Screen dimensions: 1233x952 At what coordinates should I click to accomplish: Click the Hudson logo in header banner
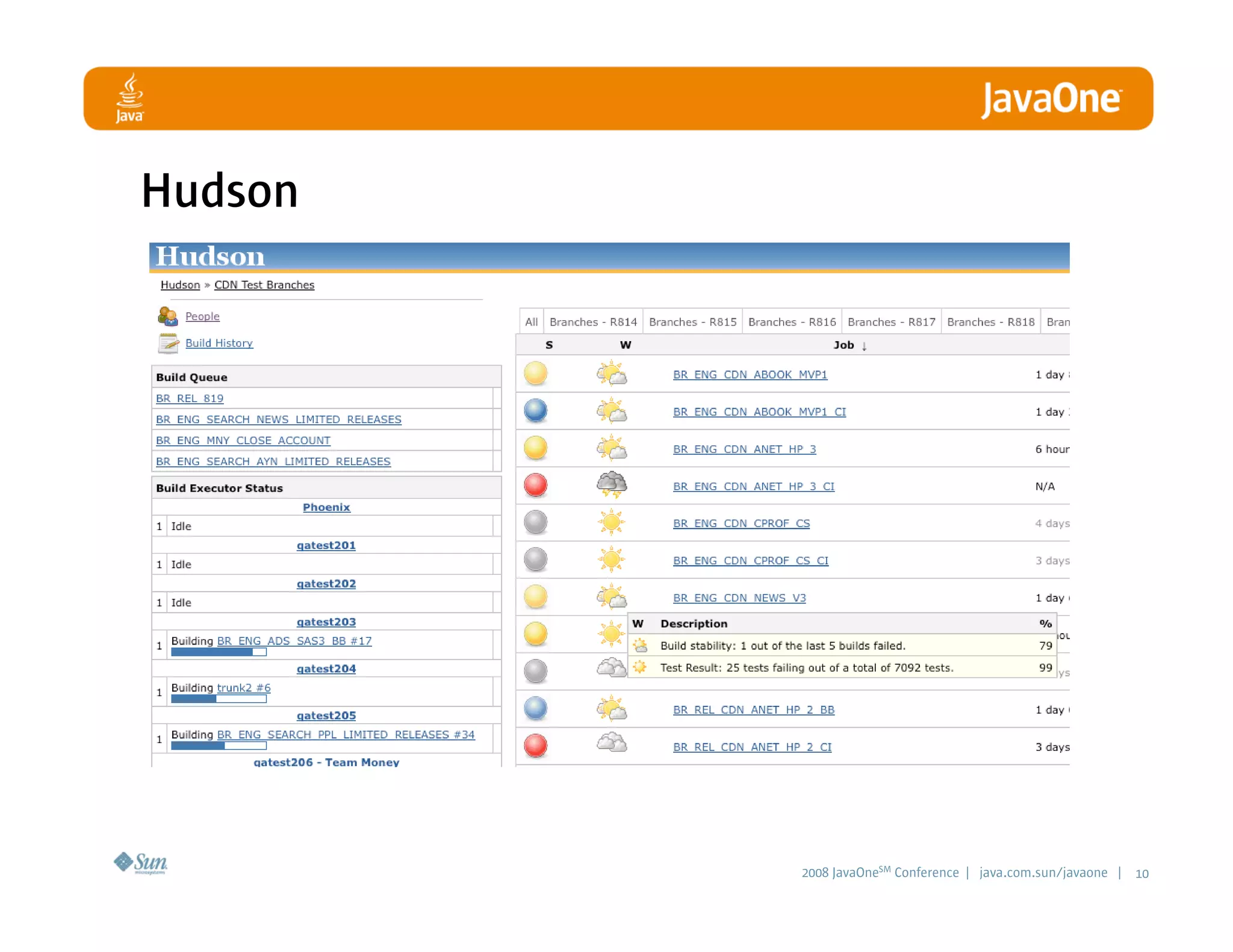210,256
